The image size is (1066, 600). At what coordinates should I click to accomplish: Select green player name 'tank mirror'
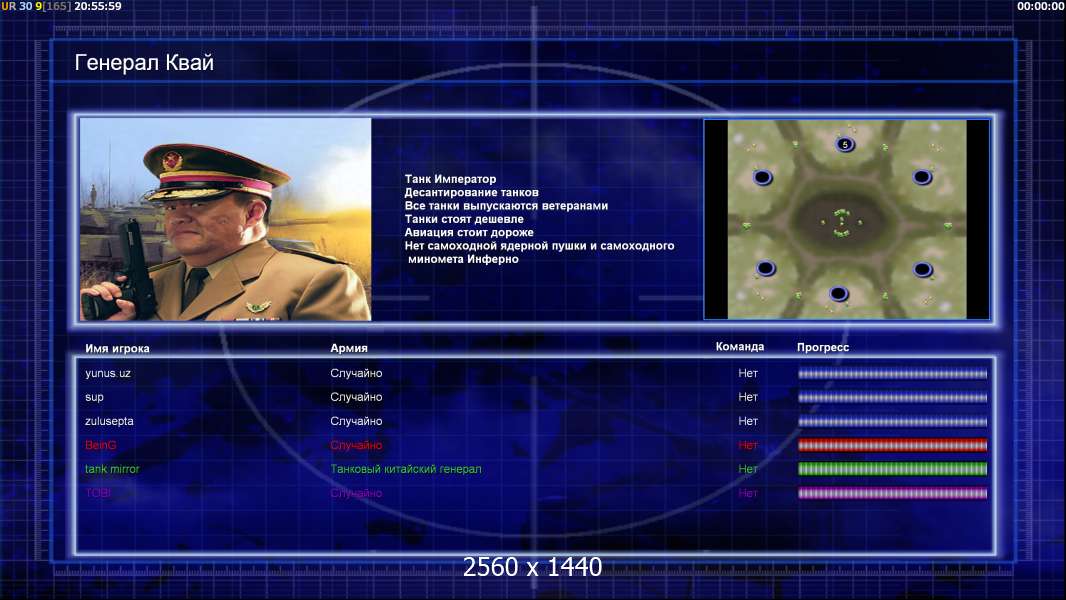click(x=112, y=469)
